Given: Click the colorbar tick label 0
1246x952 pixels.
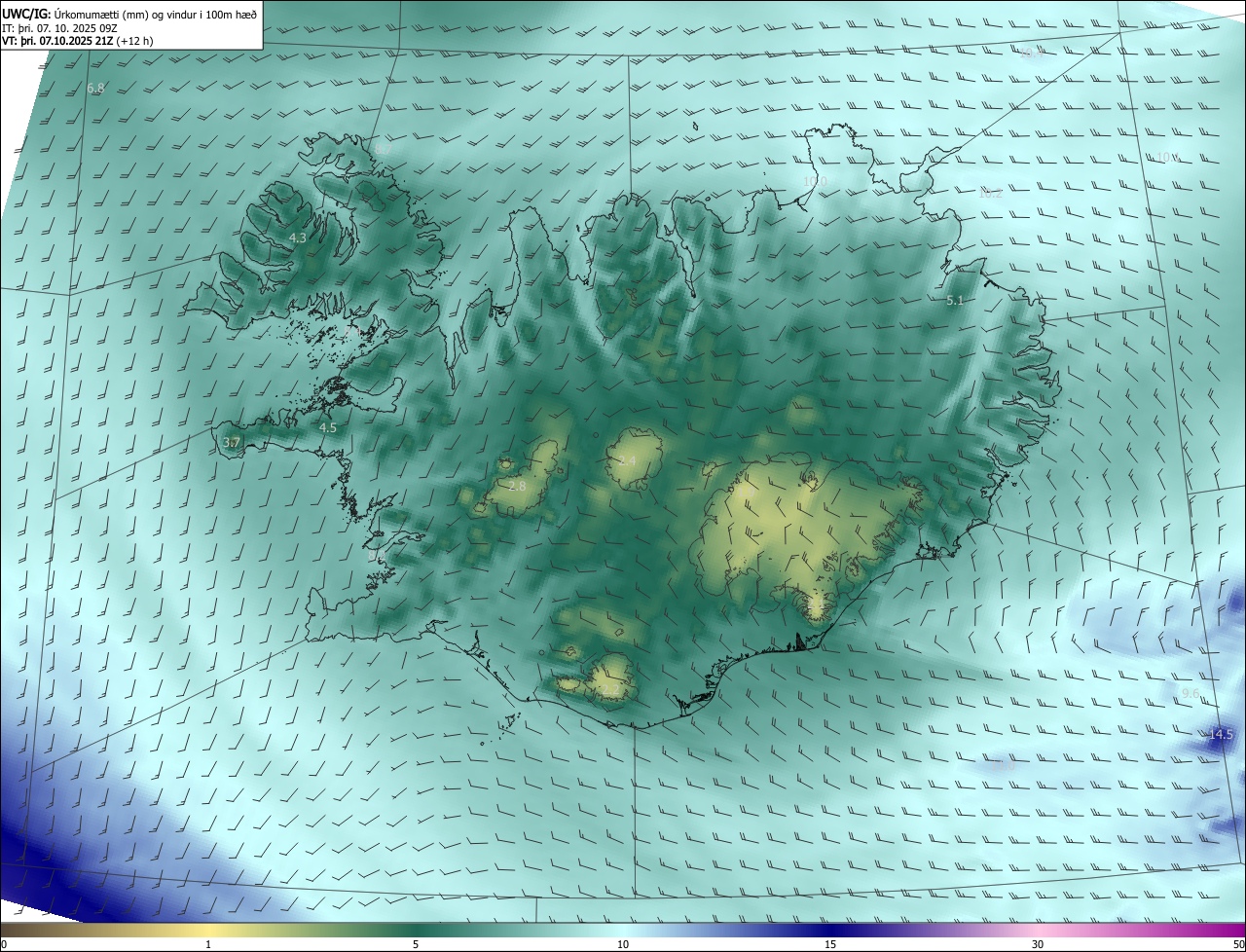Looking at the screenshot, I should (x=4, y=944).
